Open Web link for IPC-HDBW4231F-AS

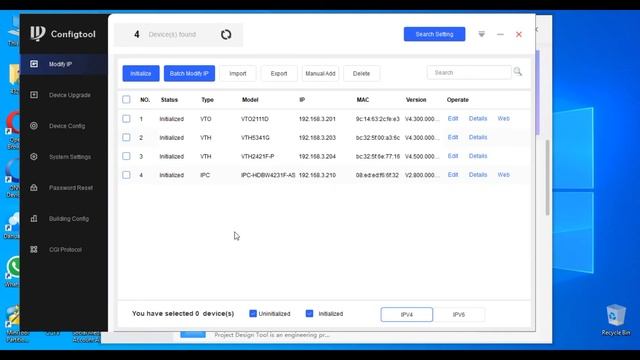[x=503, y=175]
